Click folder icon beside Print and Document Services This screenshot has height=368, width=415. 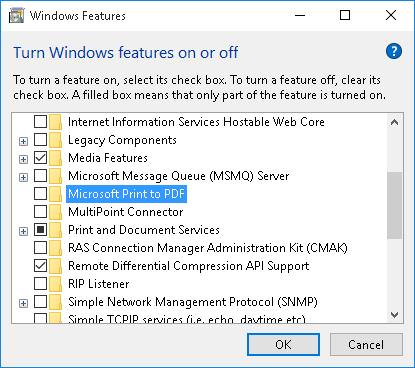point(56,230)
